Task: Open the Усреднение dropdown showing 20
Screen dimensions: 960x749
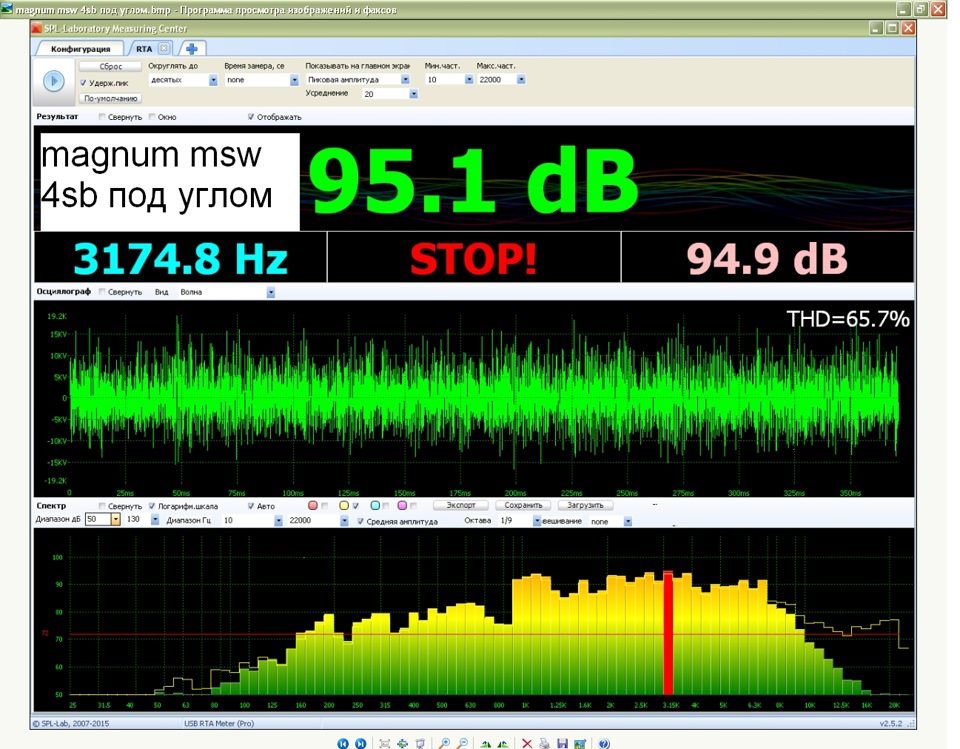Action: point(413,94)
